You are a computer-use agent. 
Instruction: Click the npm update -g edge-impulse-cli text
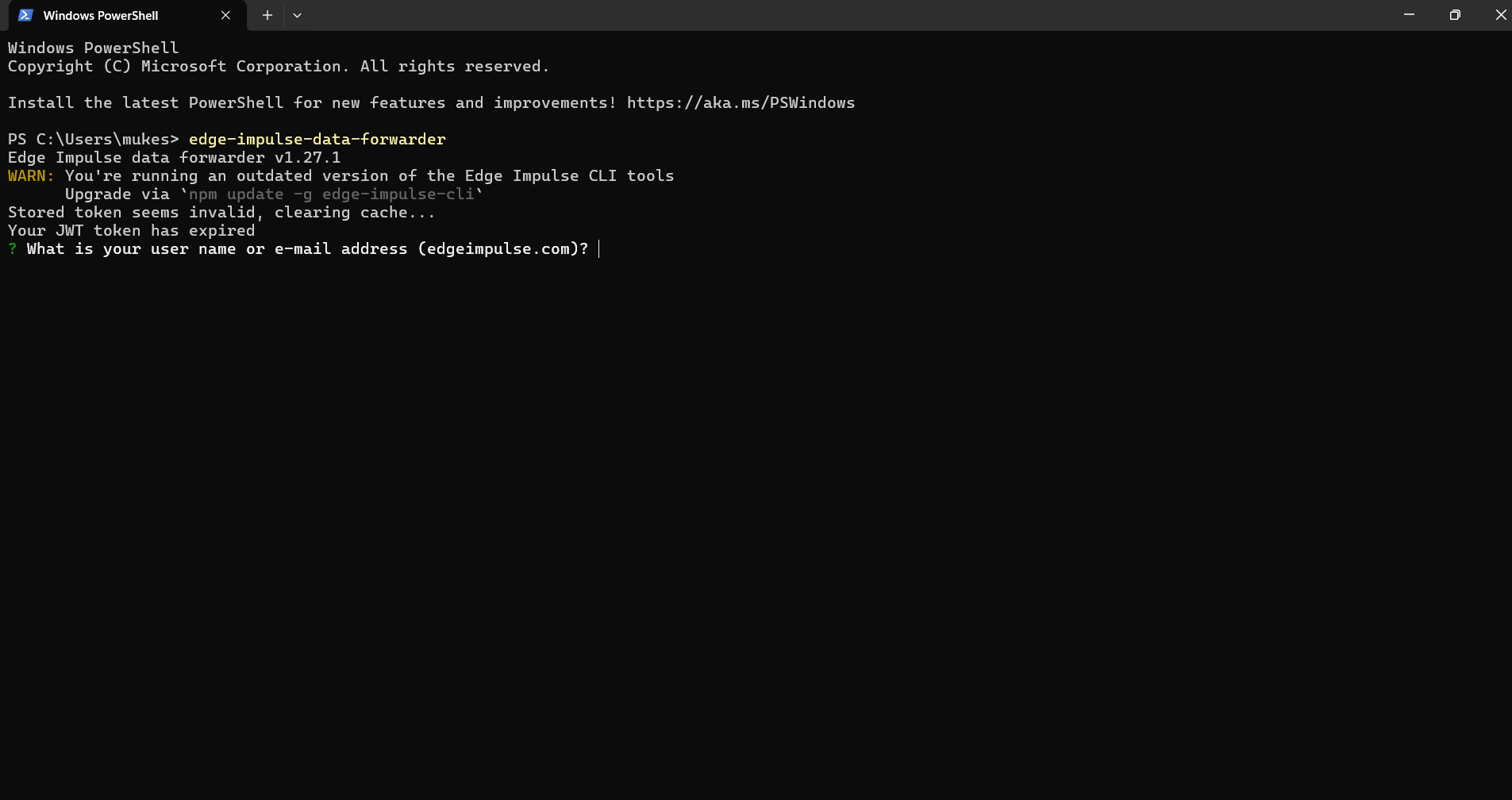click(x=331, y=194)
